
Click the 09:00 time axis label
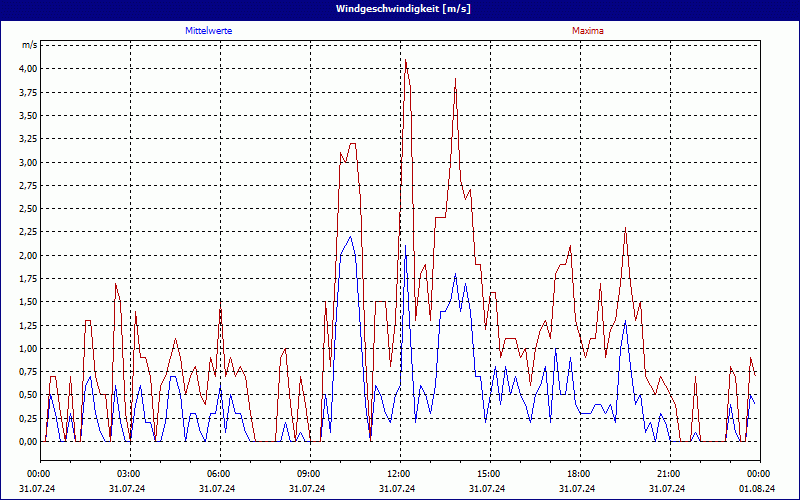pyautogui.click(x=310, y=474)
